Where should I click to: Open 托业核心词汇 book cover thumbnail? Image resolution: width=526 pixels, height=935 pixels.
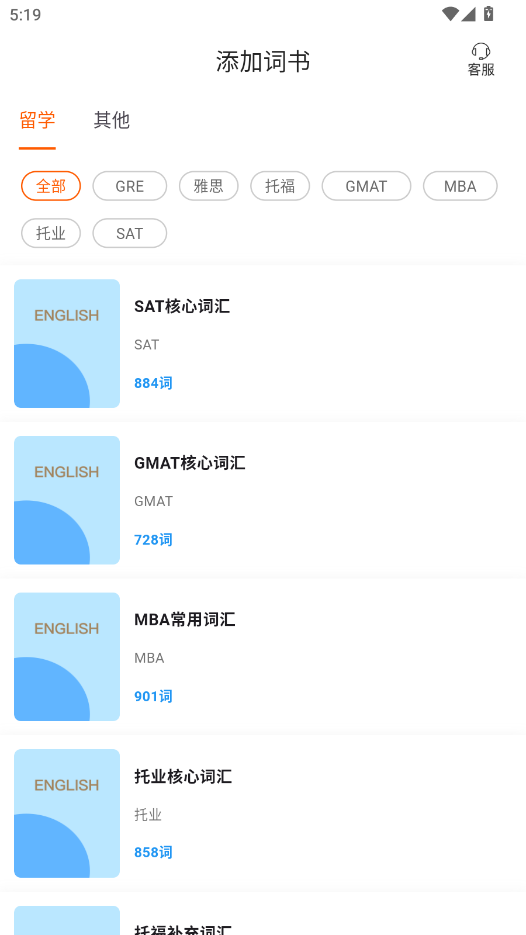tap(67, 813)
